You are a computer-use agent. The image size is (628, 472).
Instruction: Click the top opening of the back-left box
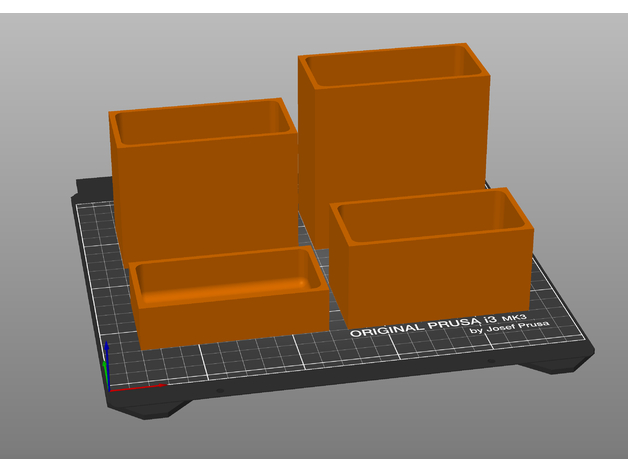pos(200,120)
